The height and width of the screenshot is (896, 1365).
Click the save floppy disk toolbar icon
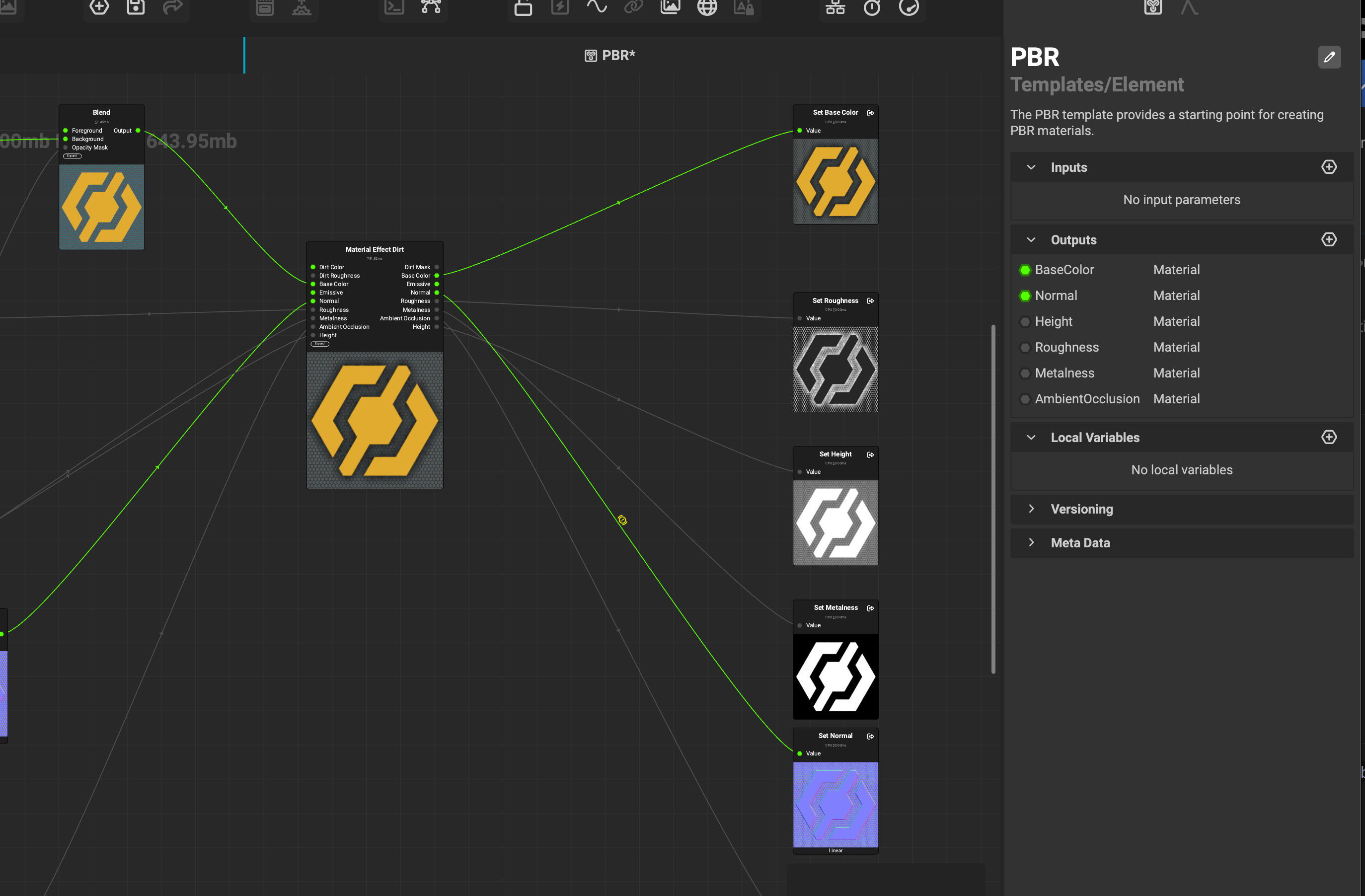pyautogui.click(x=136, y=7)
